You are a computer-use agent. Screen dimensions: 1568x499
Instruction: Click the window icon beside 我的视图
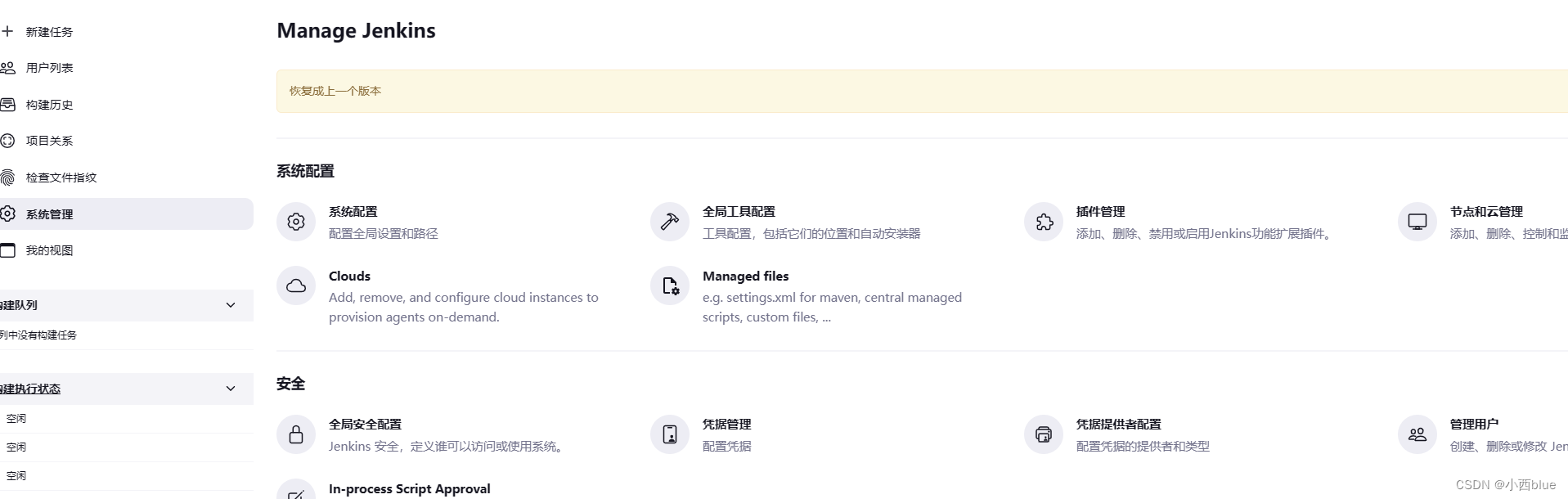7,250
